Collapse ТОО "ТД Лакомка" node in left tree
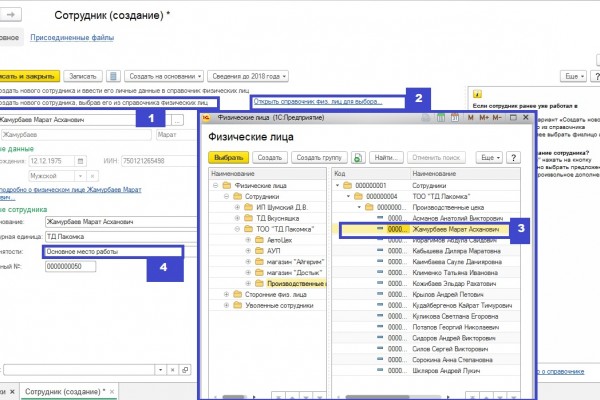This screenshot has height=400, width=600. pyautogui.click(x=237, y=229)
